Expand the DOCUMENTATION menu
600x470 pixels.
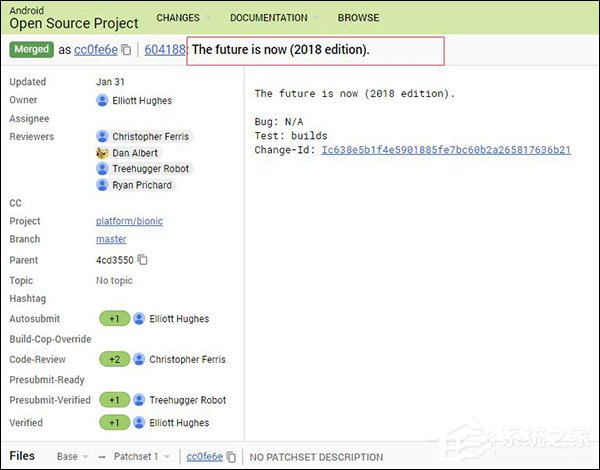(x=272, y=17)
